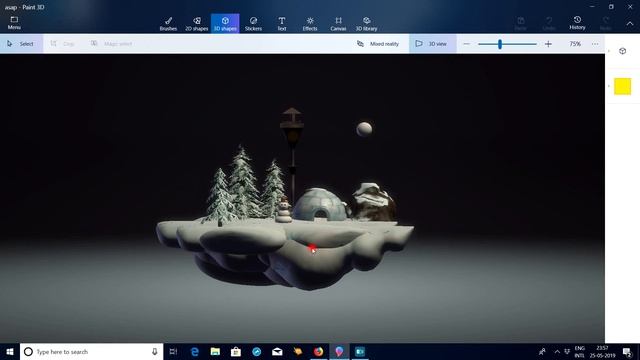Activate the Select tool
The width and height of the screenshot is (640, 360).
coord(21,44)
